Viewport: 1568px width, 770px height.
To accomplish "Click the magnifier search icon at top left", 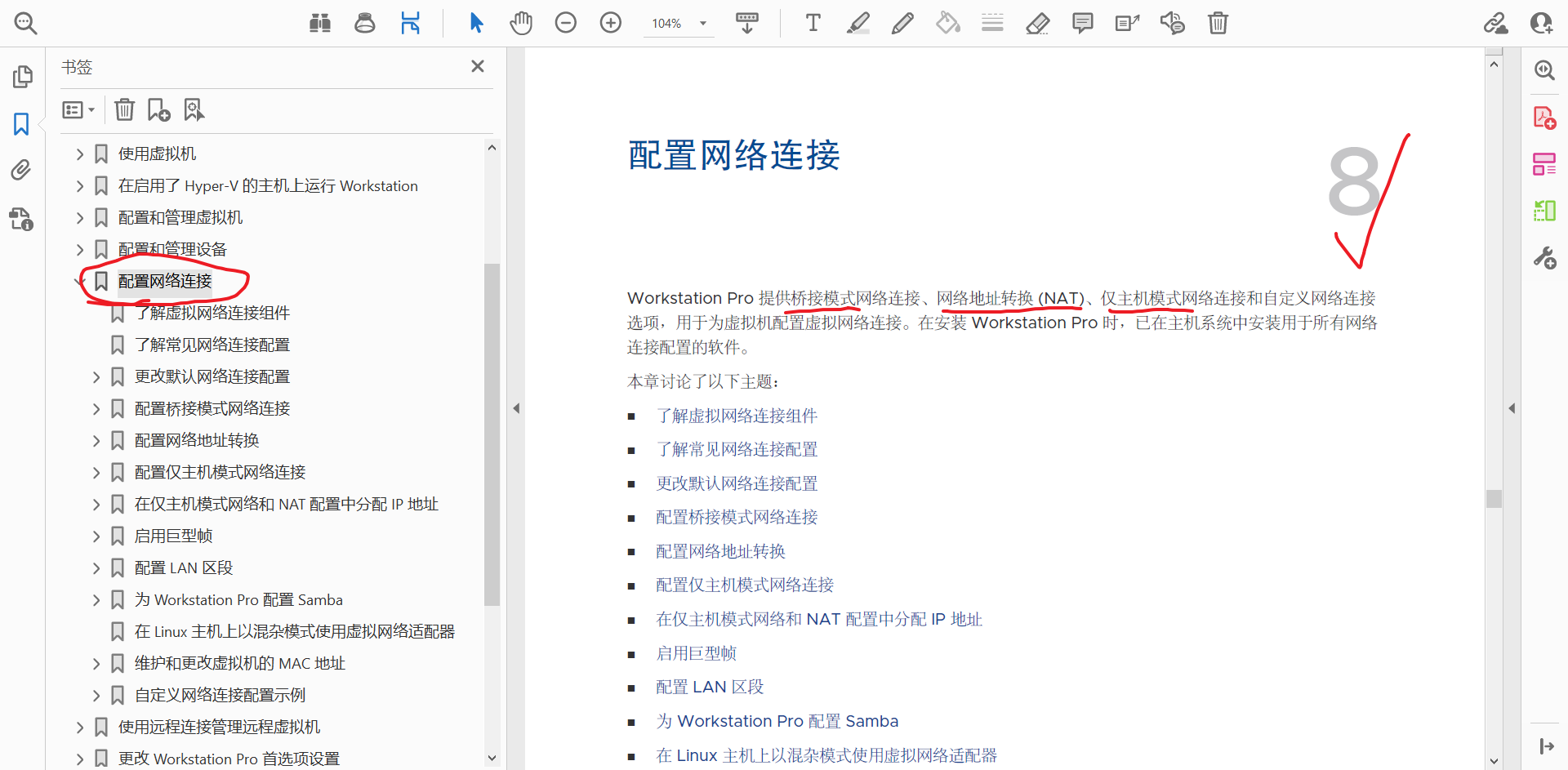I will [25, 23].
